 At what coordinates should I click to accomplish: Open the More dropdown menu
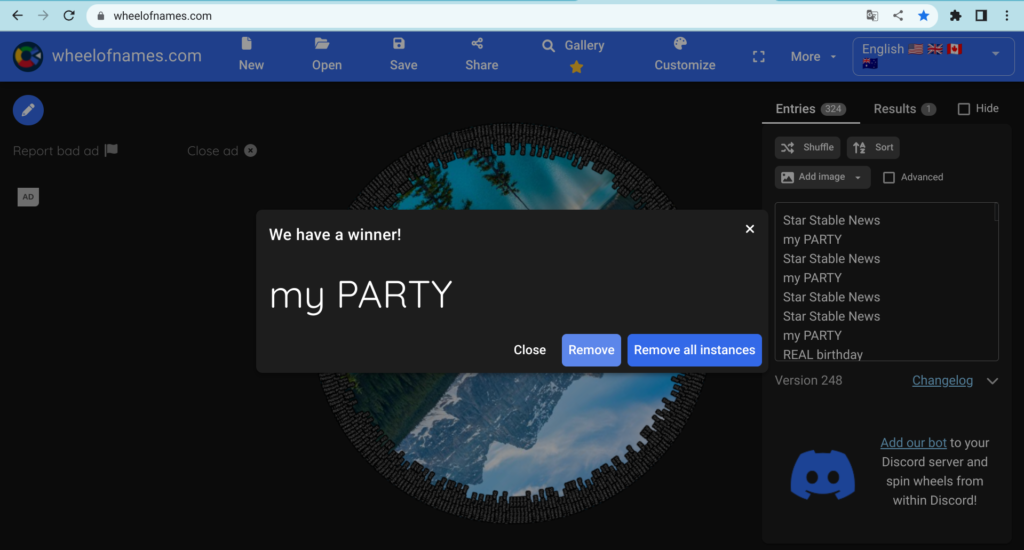pos(813,57)
